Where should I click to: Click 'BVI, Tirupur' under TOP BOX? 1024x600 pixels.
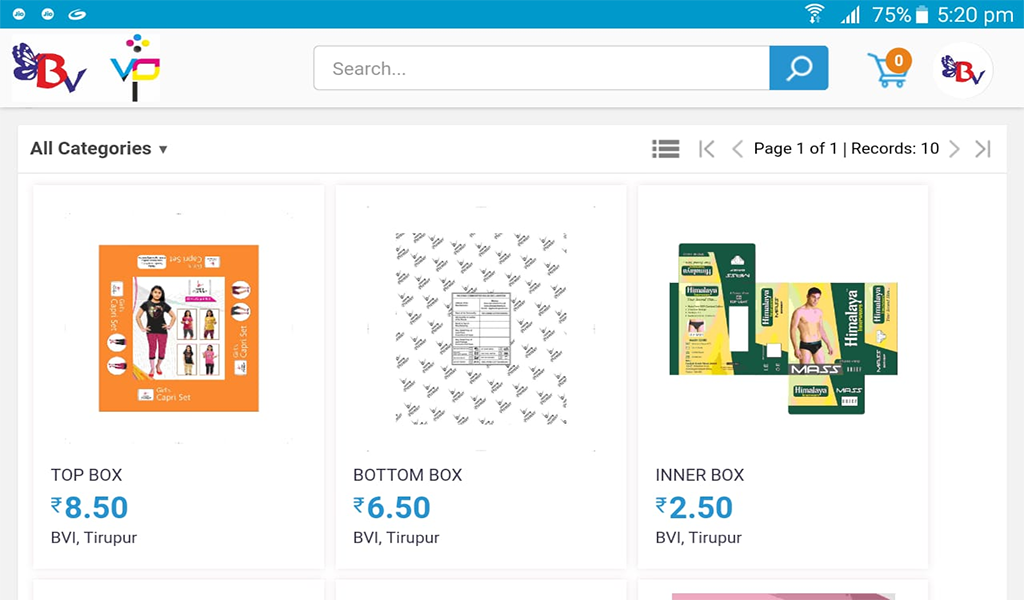click(x=94, y=537)
